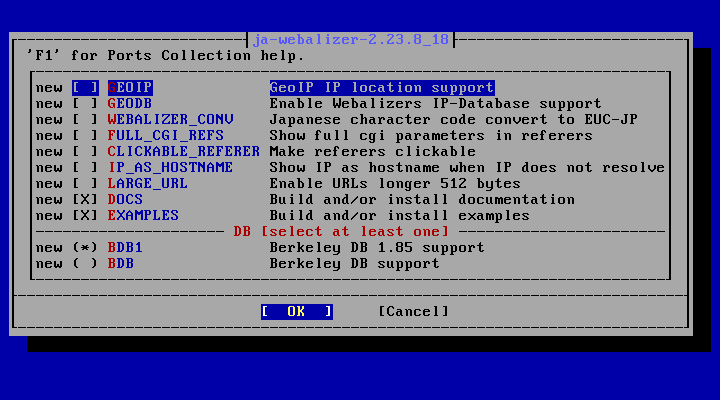
Task: Click 'GeoIP IP location support' description
Action: tap(382, 87)
